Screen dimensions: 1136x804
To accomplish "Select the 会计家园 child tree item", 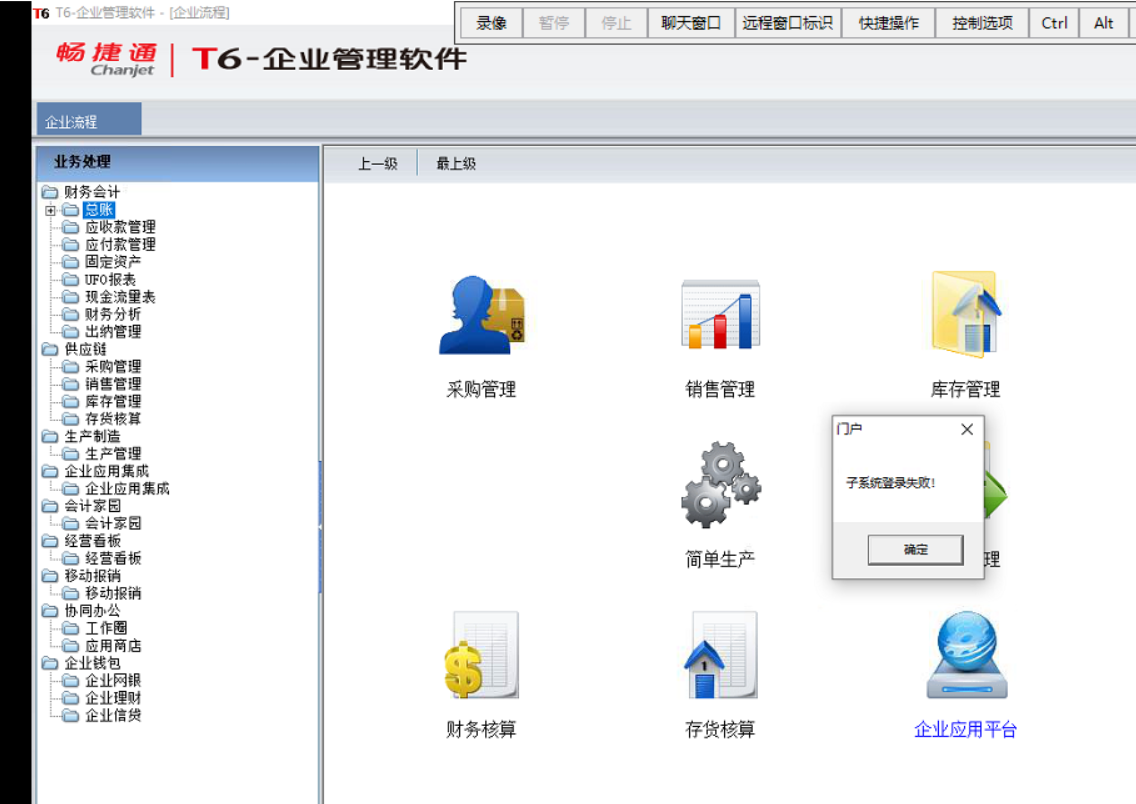I will pyautogui.click(x=113, y=524).
